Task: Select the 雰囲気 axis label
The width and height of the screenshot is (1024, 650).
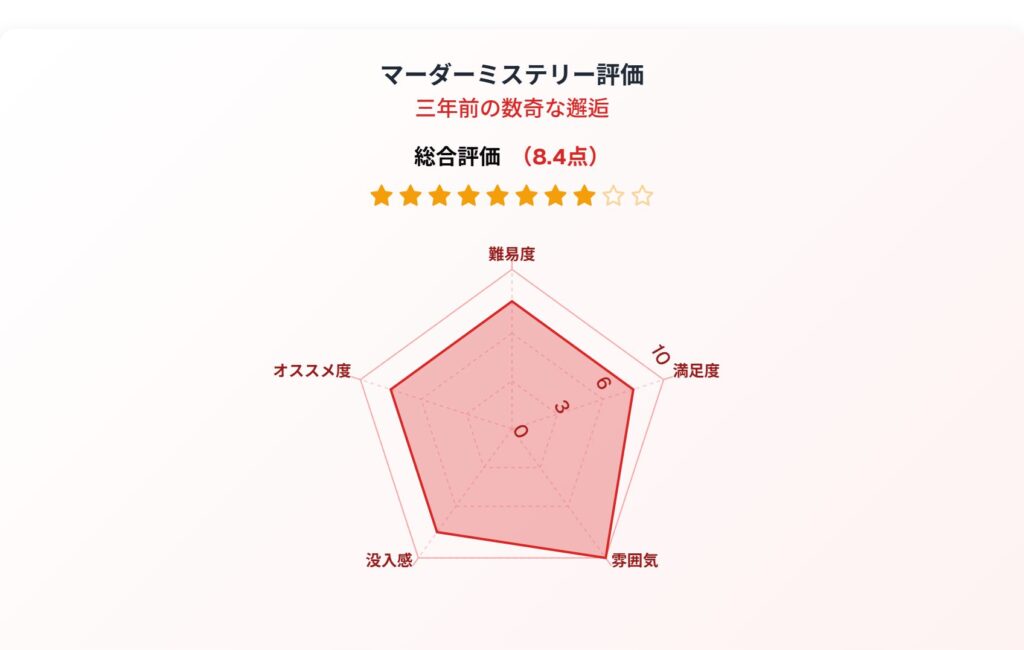Action: [634, 560]
